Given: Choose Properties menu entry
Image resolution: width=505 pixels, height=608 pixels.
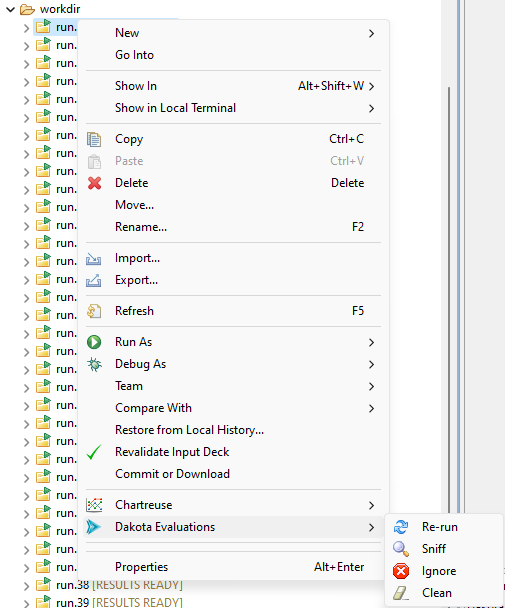Looking at the screenshot, I should (x=233, y=567).
